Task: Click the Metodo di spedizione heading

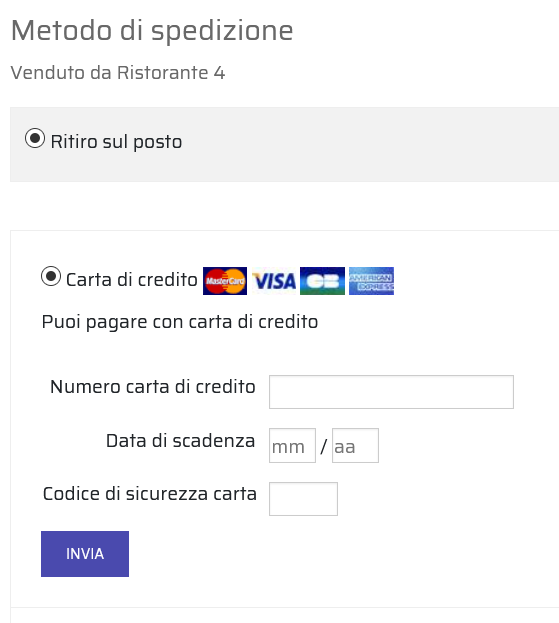Action: pyautogui.click(x=152, y=31)
